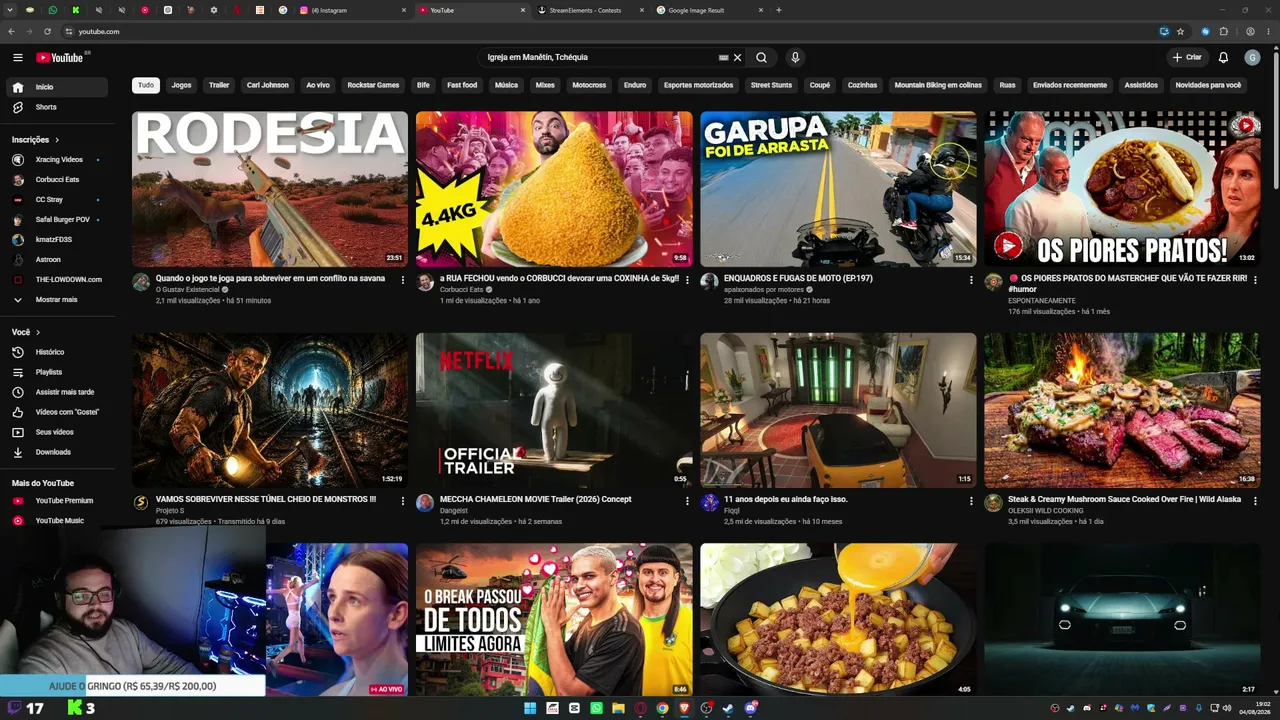The width and height of the screenshot is (1280, 720).
Task: Click the magnifier search button
Action: [x=761, y=58]
